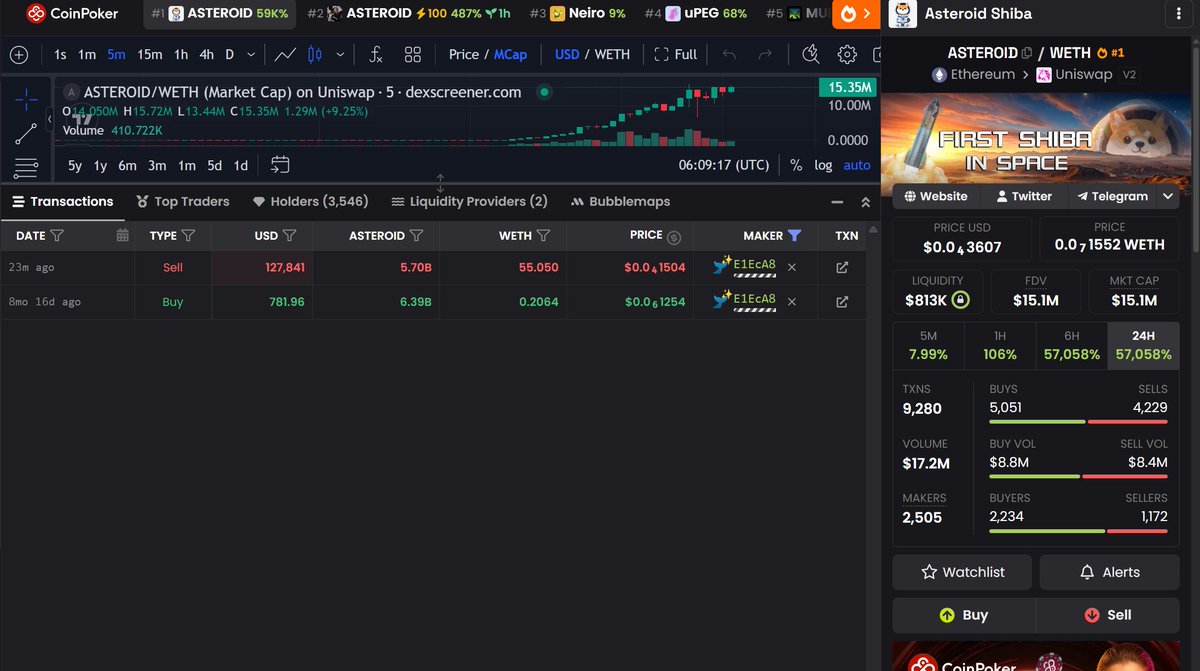
Task: Open Buy transaction in explorer link icon
Action: 842,302
